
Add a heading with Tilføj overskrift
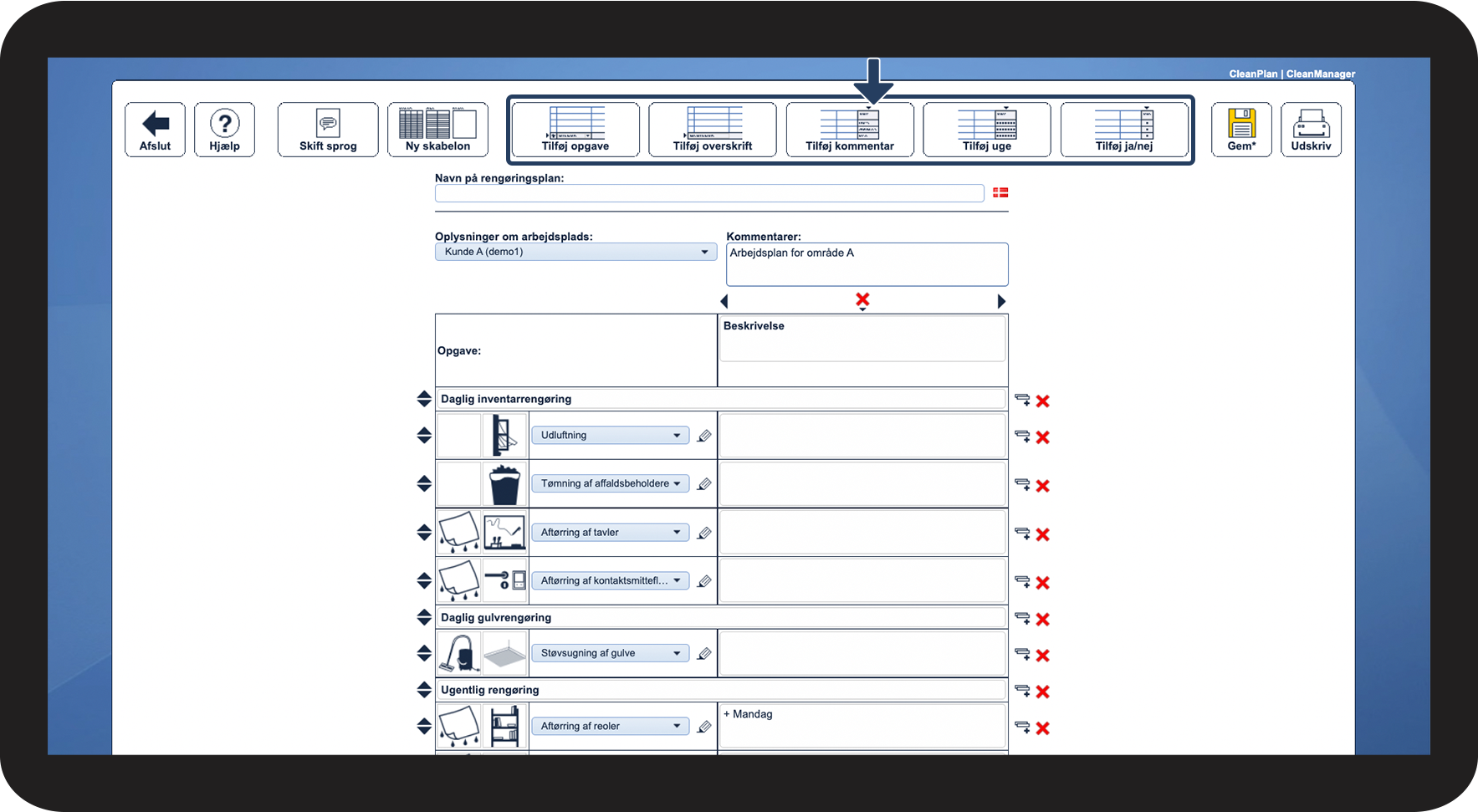pyautogui.click(x=713, y=130)
